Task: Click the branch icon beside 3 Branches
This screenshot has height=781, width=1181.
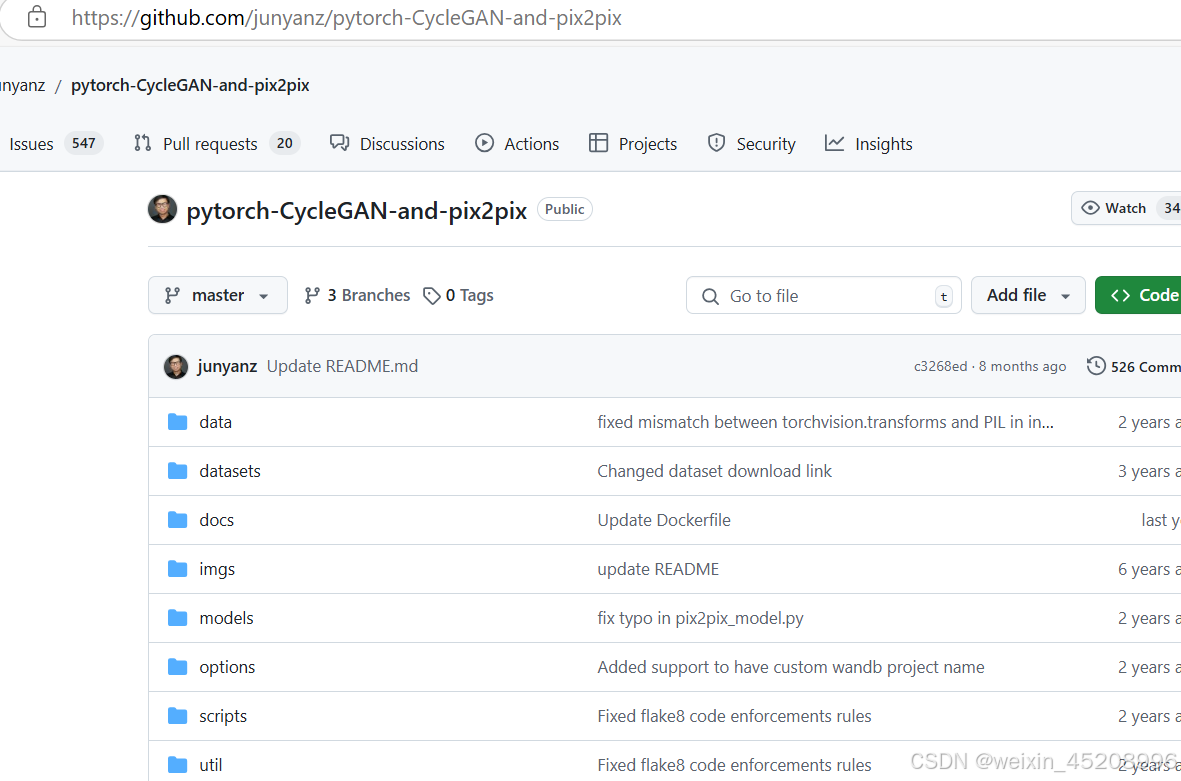Action: point(312,296)
